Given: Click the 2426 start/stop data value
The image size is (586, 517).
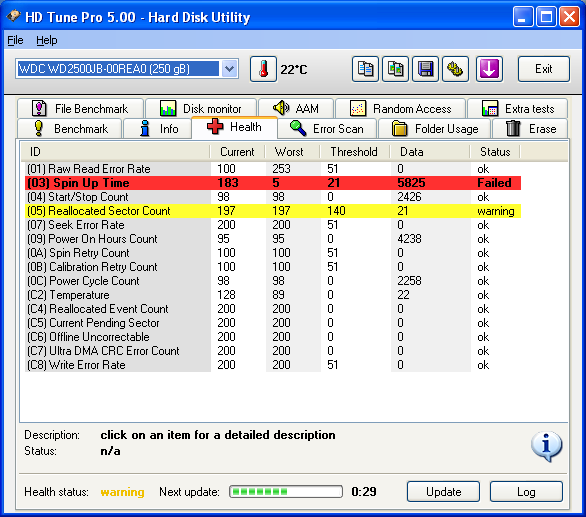Looking at the screenshot, I should click(409, 197).
